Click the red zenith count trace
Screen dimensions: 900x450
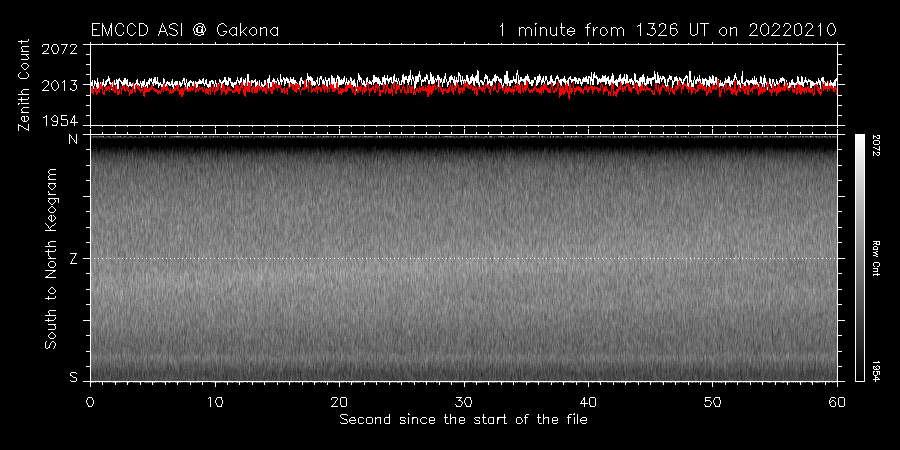point(463,91)
